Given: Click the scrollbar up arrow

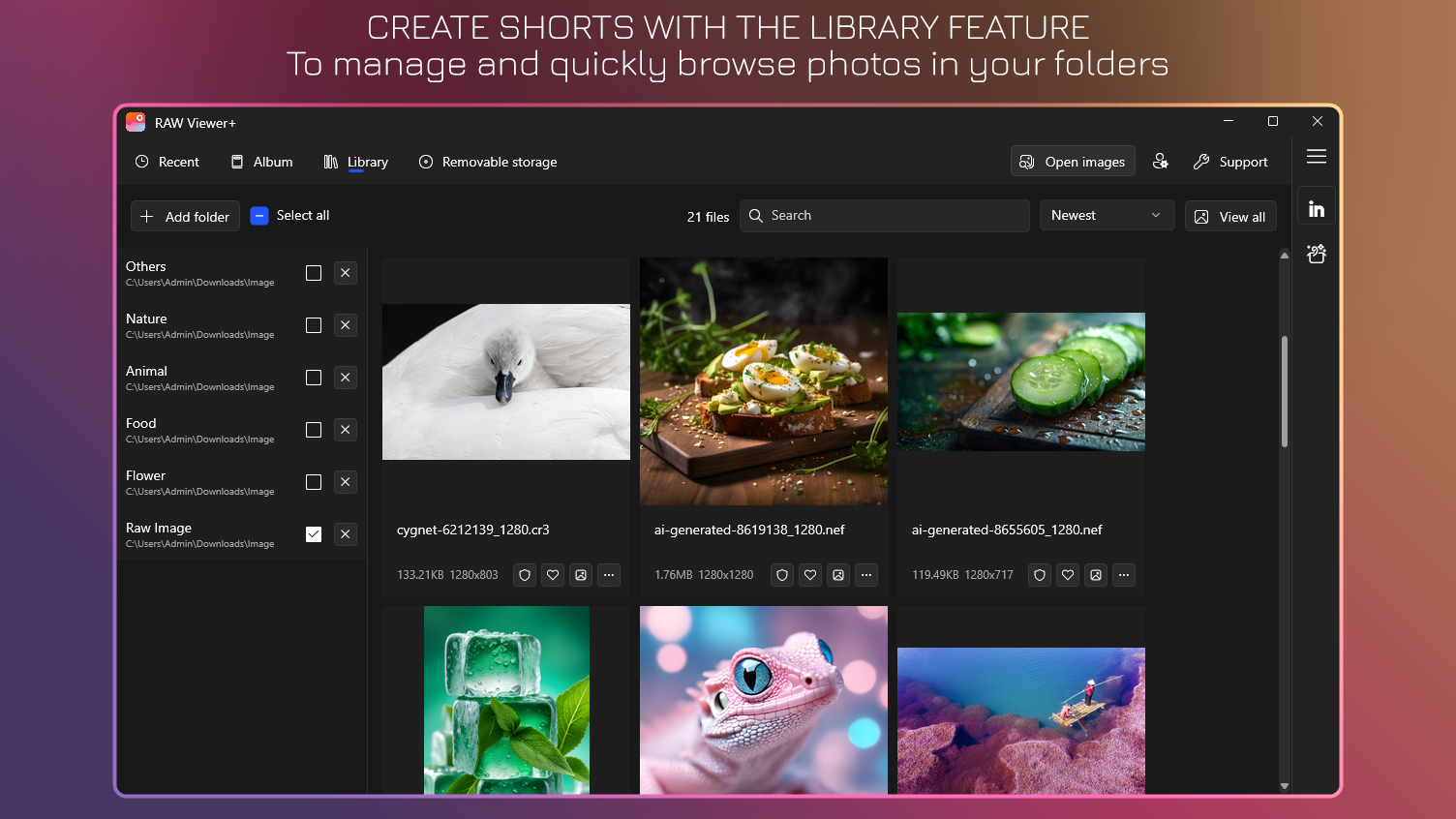Looking at the screenshot, I should click(1285, 256).
